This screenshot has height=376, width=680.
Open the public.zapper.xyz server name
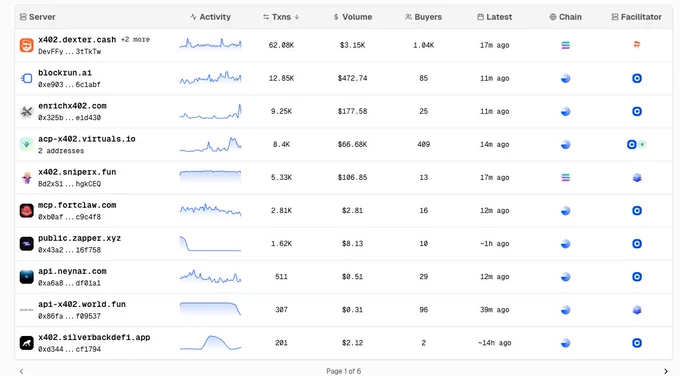point(79,239)
